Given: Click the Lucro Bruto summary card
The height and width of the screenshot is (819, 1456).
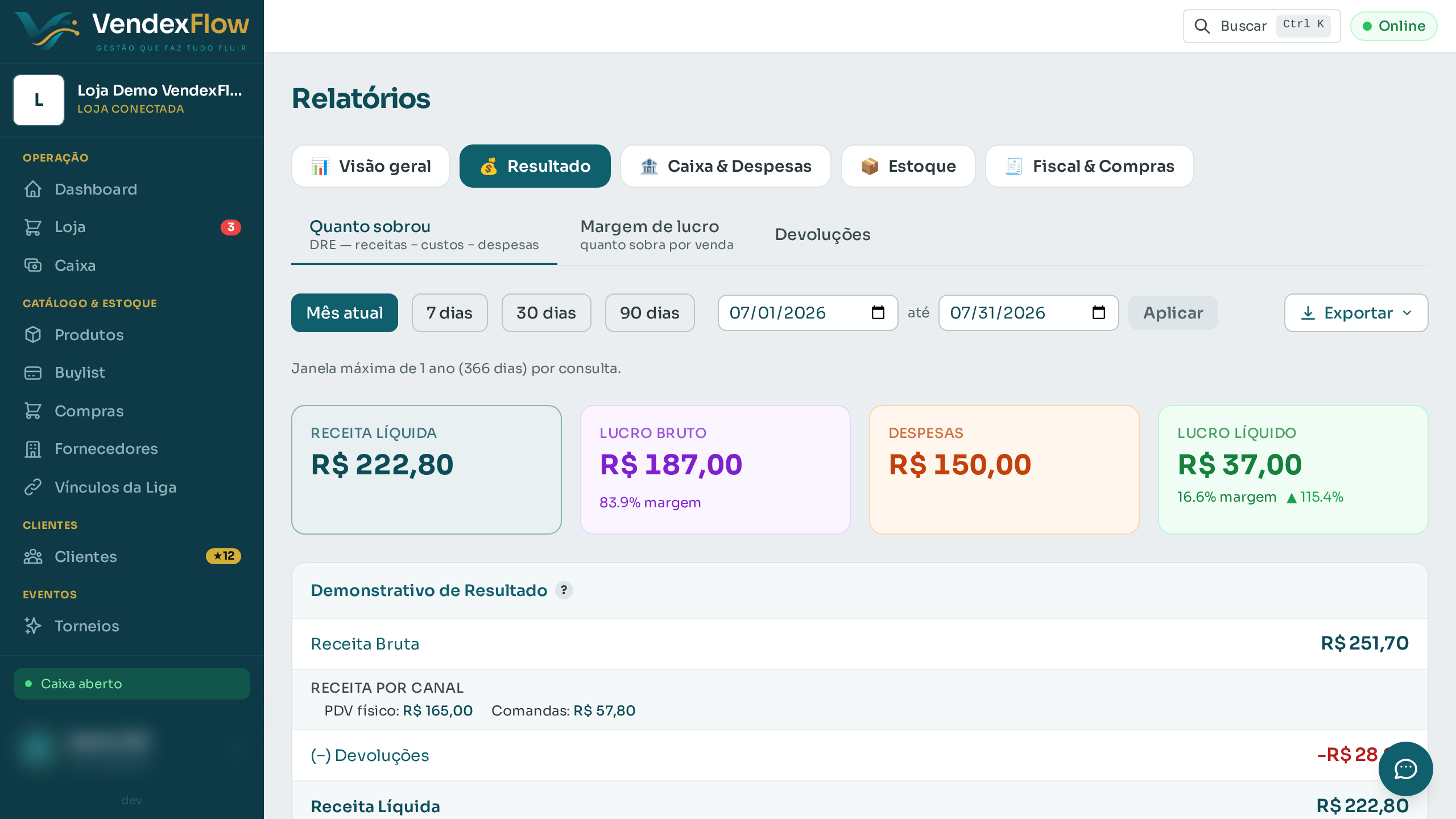Looking at the screenshot, I should [715, 470].
